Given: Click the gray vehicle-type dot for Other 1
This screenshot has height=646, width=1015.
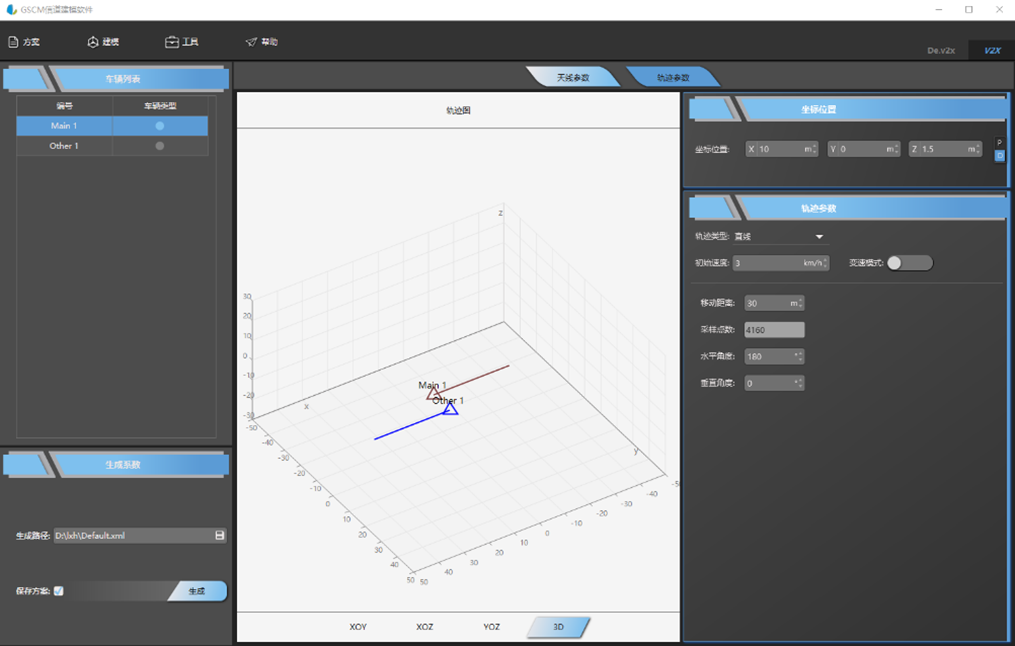Looking at the screenshot, I should (x=160, y=146).
